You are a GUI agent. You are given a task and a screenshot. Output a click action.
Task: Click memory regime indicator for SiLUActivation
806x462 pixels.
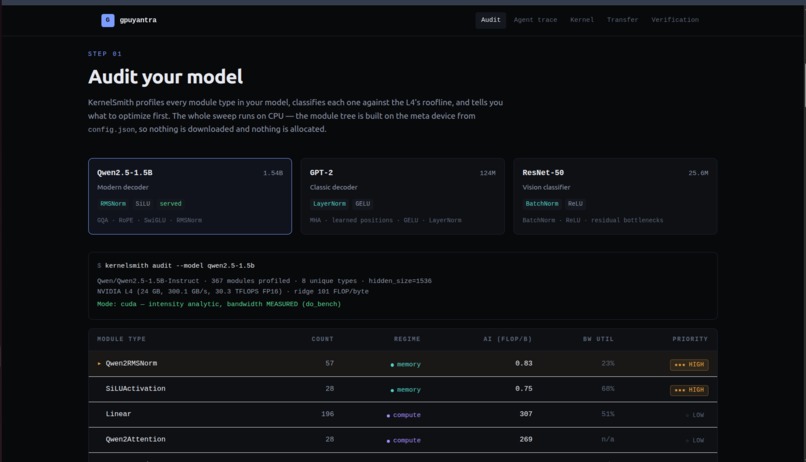pyautogui.click(x=406, y=390)
